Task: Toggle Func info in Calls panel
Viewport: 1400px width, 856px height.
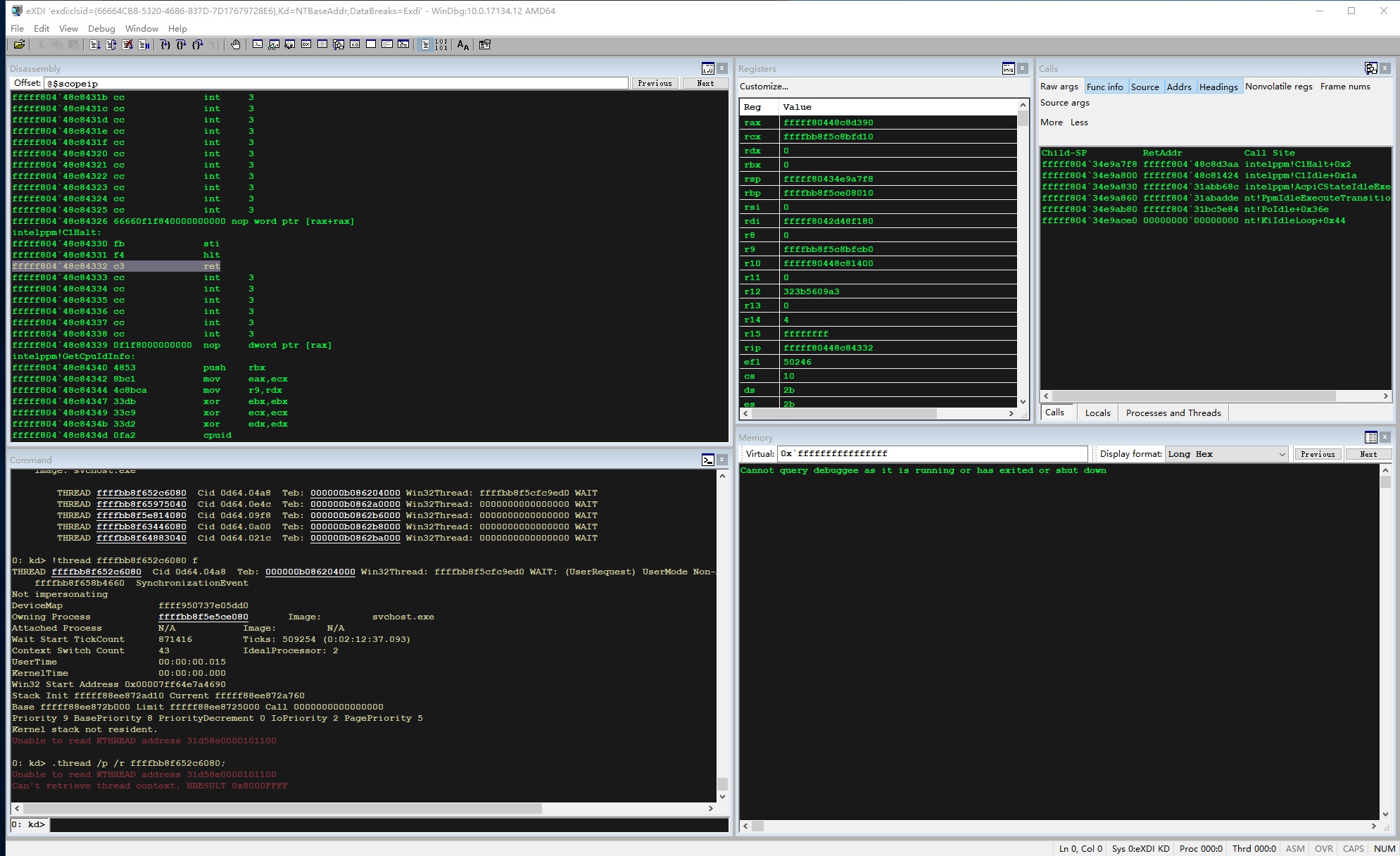Action: [1105, 87]
